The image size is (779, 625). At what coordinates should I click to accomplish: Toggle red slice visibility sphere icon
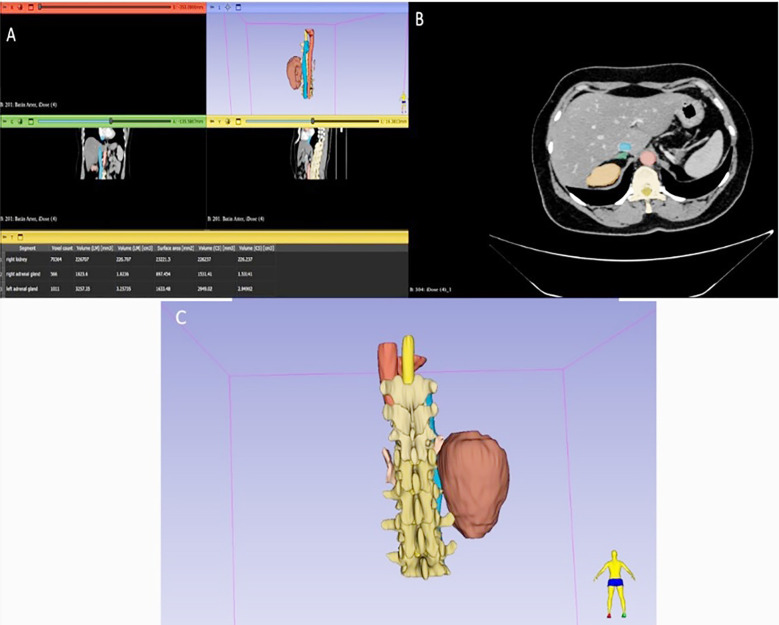point(20,7)
